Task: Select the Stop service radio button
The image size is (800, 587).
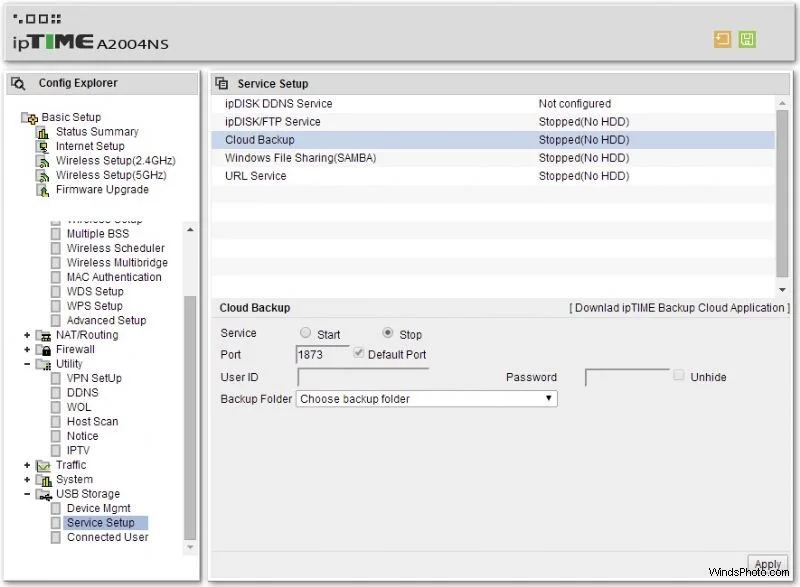Action: tap(388, 333)
